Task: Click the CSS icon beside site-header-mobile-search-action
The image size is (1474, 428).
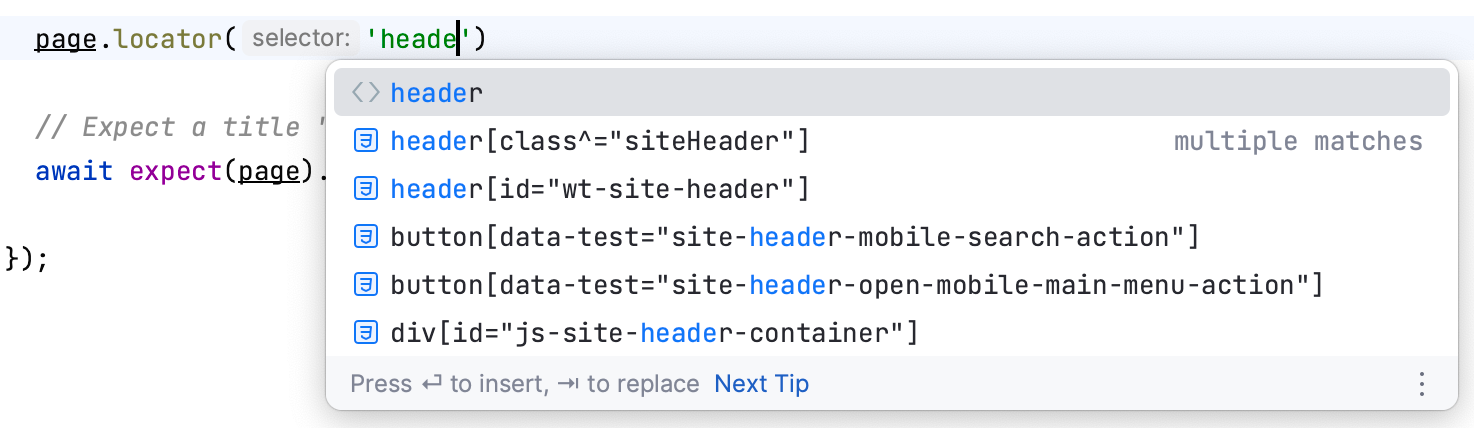Action: (x=366, y=237)
